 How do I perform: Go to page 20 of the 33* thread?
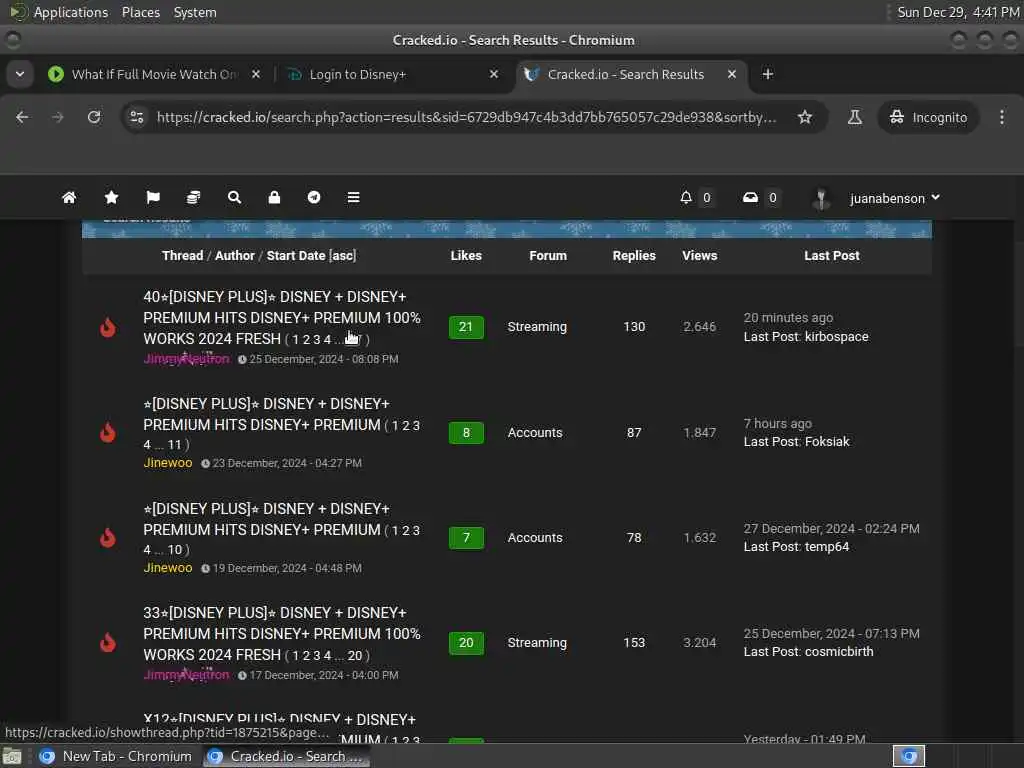tap(355, 655)
